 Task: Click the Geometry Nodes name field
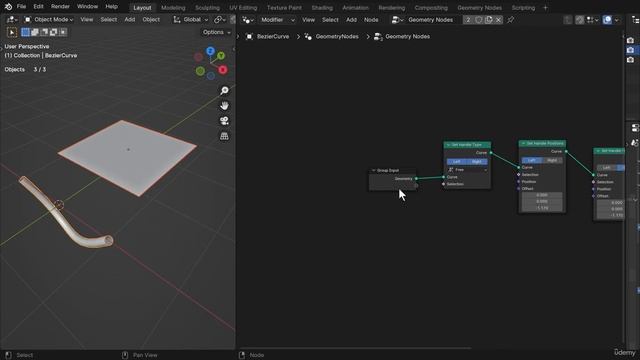[x=430, y=20]
